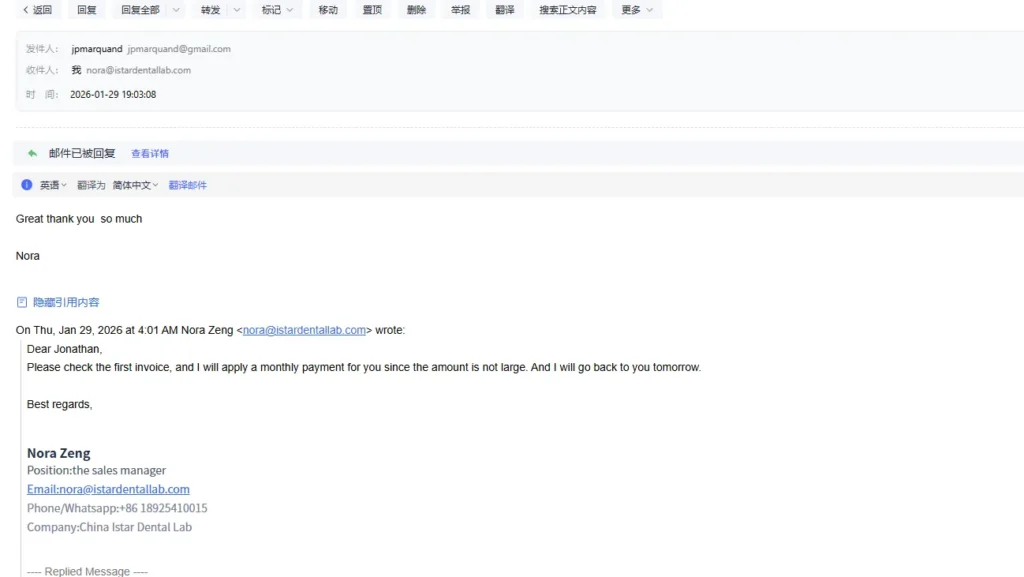Open the 回复全部 dropdown arrow
The width and height of the screenshot is (1024, 577).
pyautogui.click(x=176, y=10)
